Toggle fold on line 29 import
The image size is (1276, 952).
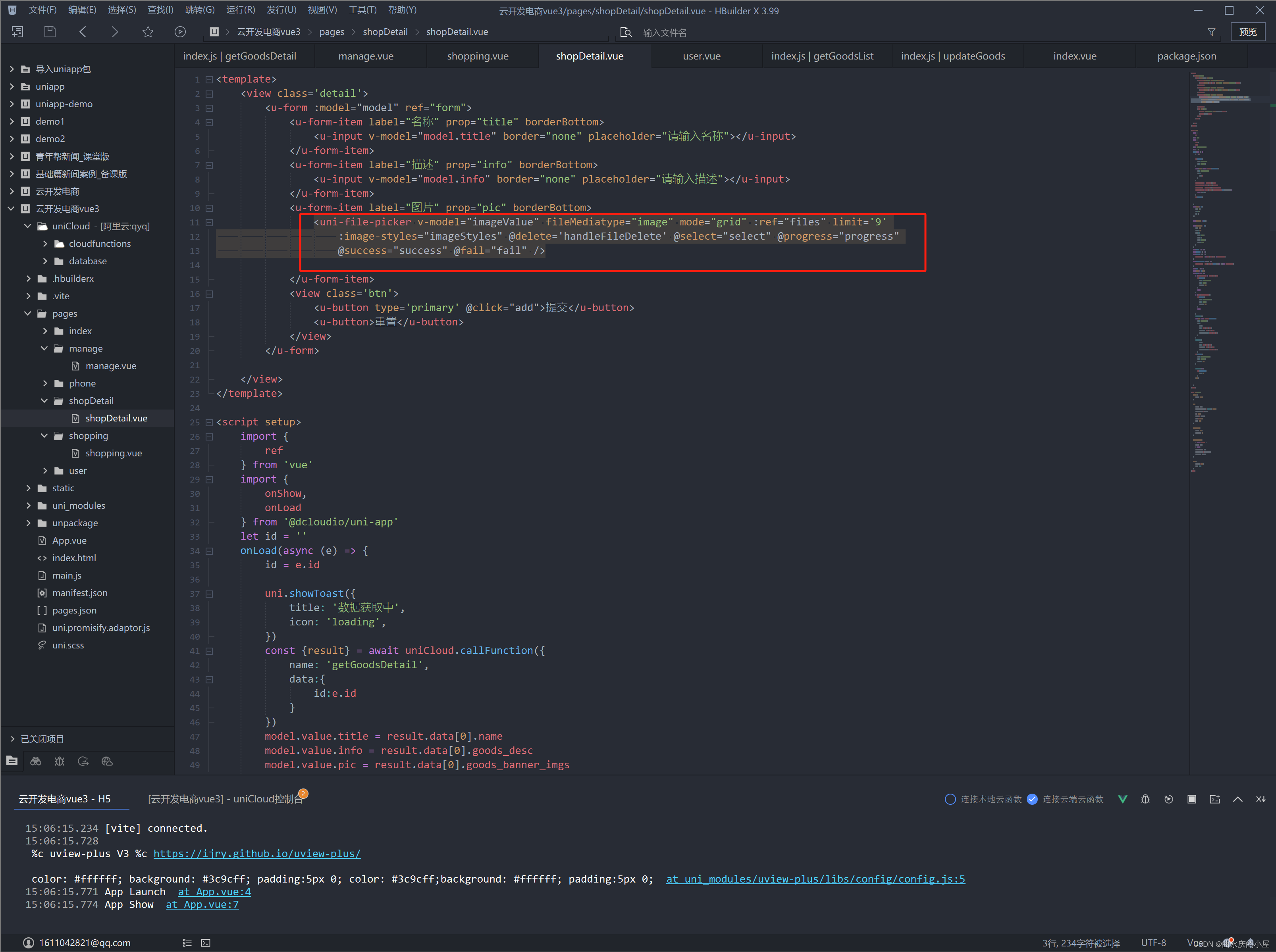(209, 479)
